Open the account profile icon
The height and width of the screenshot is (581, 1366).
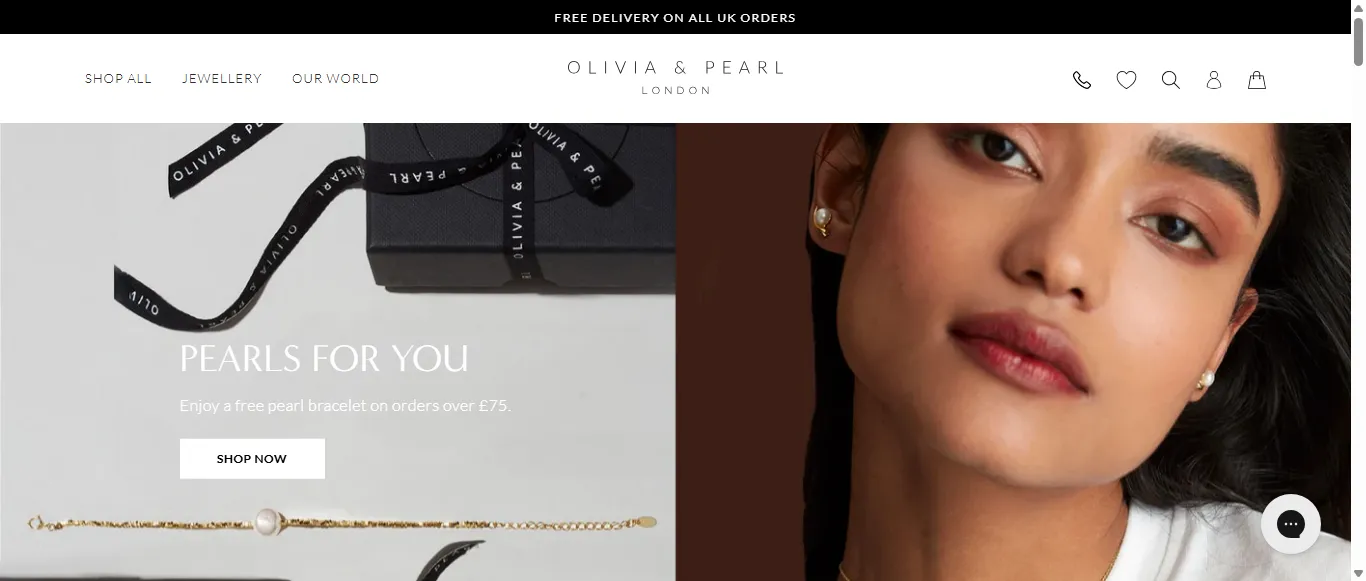[1214, 80]
